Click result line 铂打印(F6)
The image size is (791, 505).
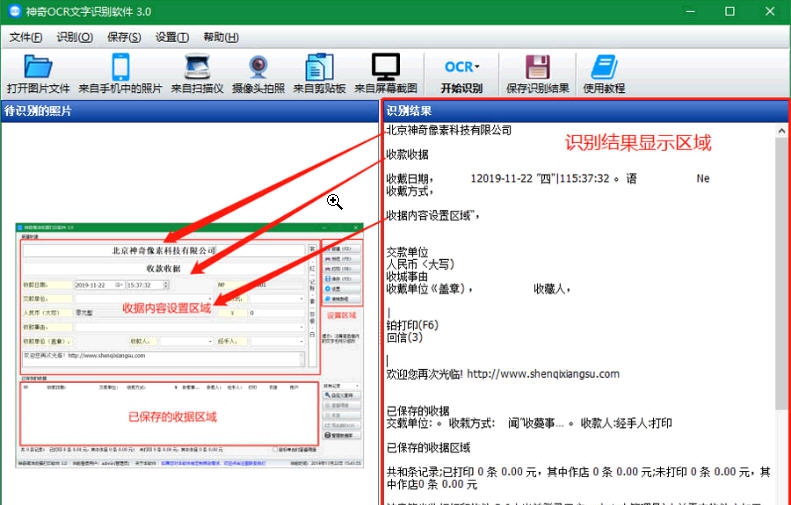coord(412,325)
